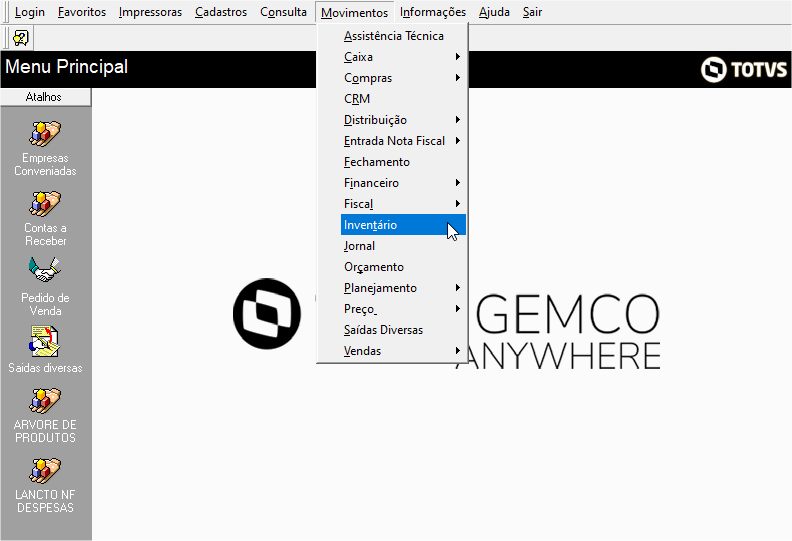Expand the Caixa submenu
792x541 pixels.
click(x=403, y=57)
